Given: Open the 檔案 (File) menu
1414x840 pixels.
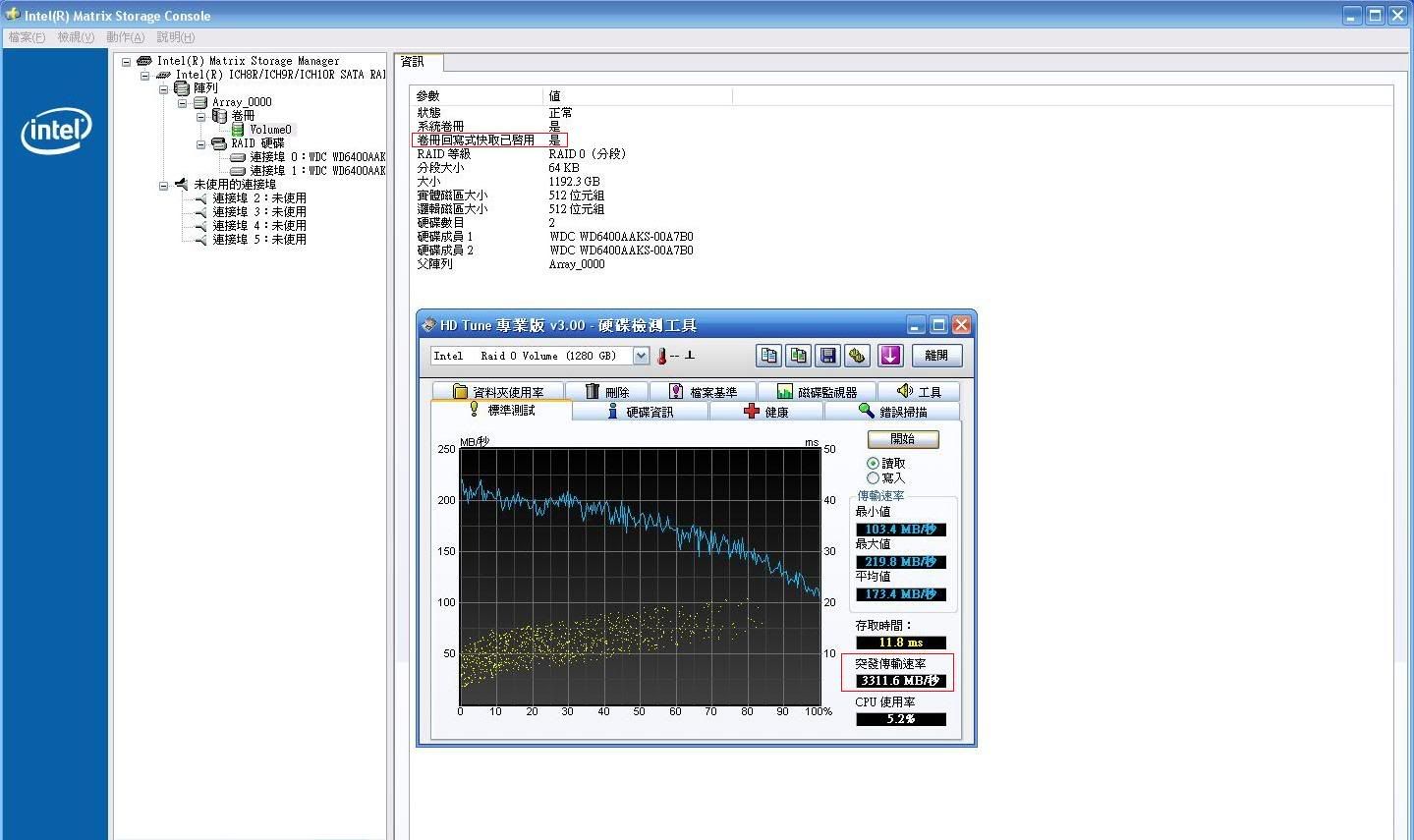Looking at the screenshot, I should coord(27,37).
